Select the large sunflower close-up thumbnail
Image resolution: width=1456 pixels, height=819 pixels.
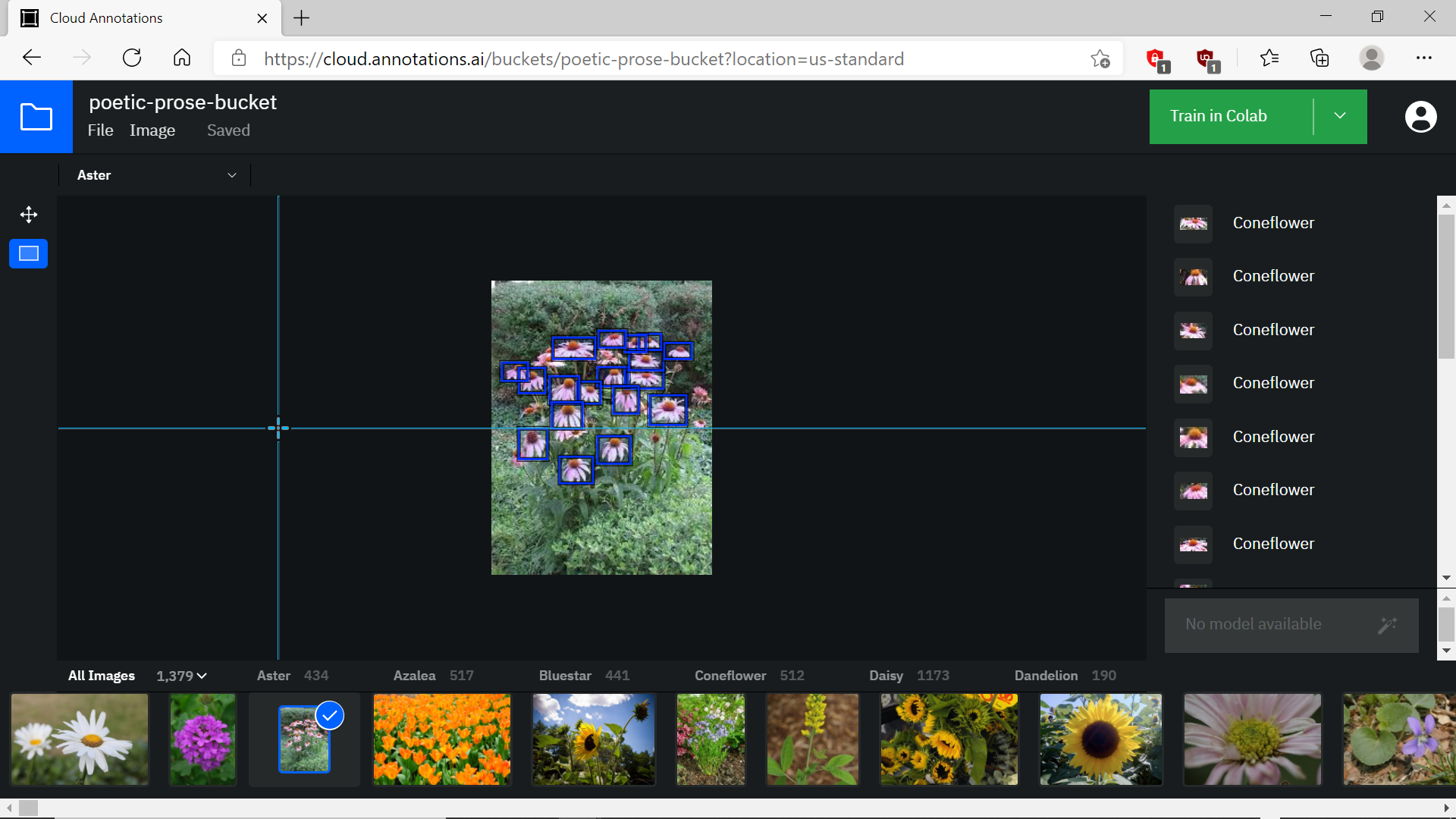pos(1100,739)
